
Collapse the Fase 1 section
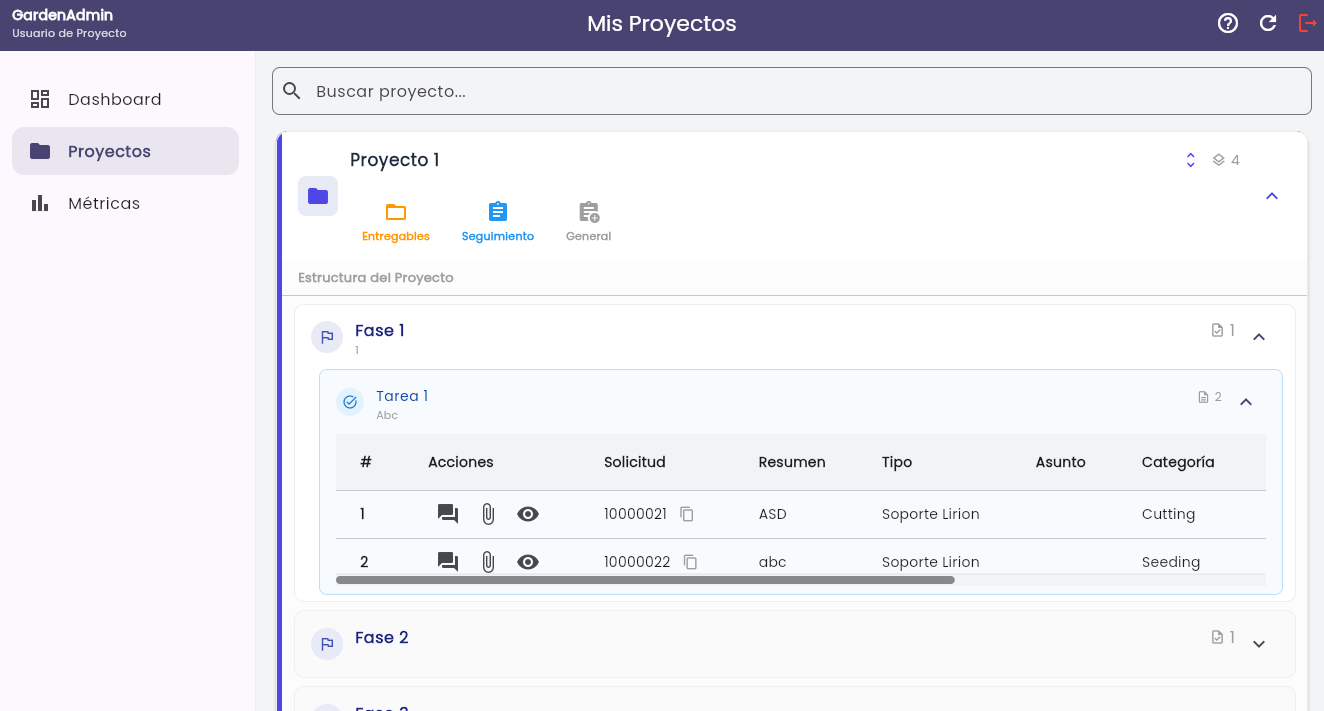point(1259,337)
